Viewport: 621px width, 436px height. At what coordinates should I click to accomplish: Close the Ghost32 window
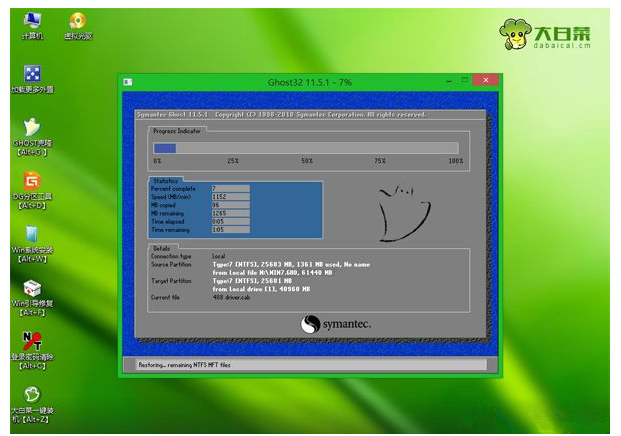[484, 79]
